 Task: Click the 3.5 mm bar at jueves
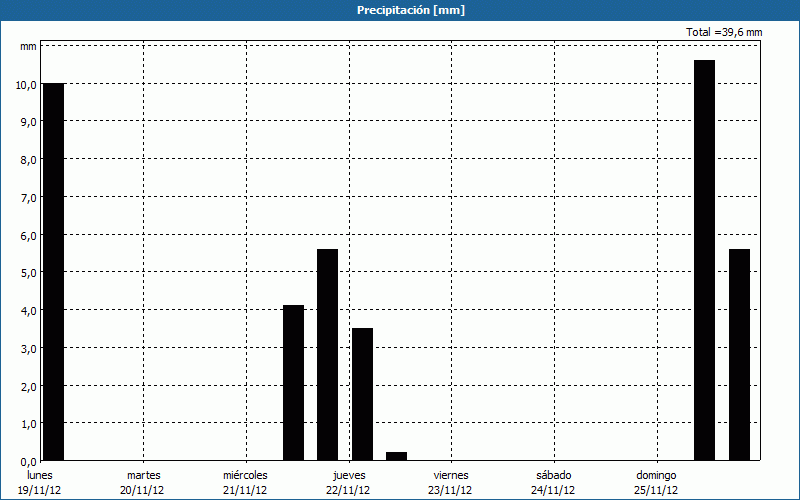coord(362,394)
